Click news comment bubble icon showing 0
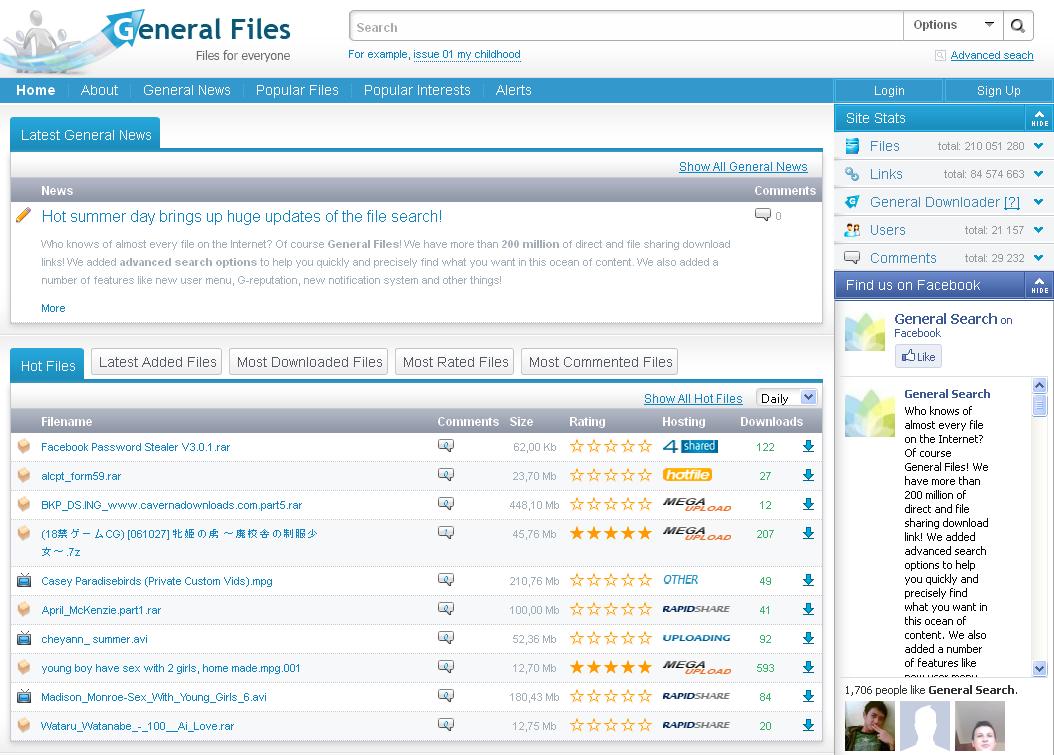This screenshot has width=1054, height=755. click(x=763, y=215)
